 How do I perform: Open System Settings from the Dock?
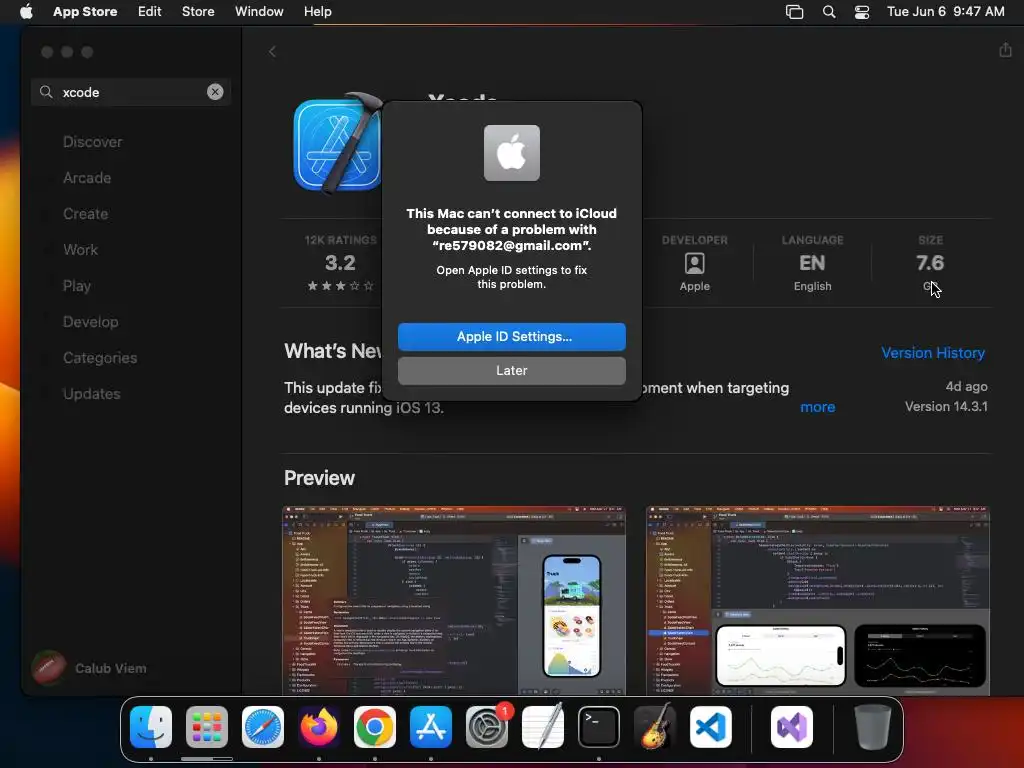487,727
